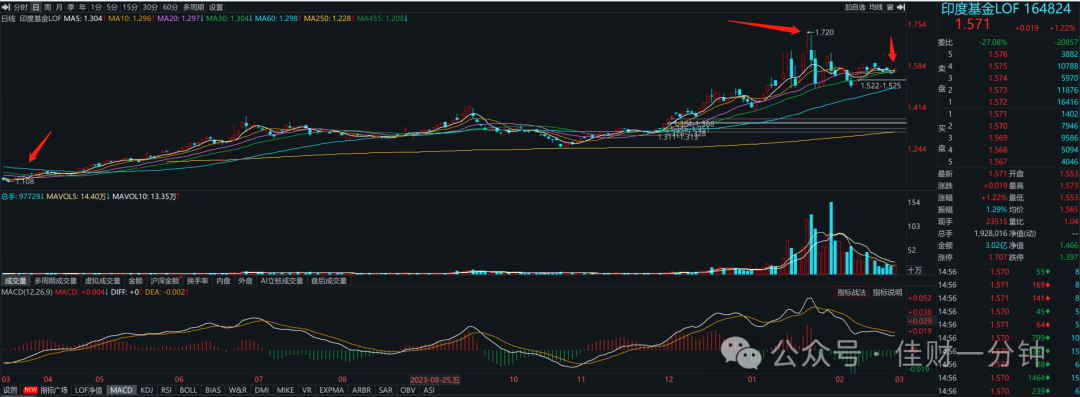Switch to DMI indicator
This screenshot has height=397, width=1080.
[x=262, y=390]
